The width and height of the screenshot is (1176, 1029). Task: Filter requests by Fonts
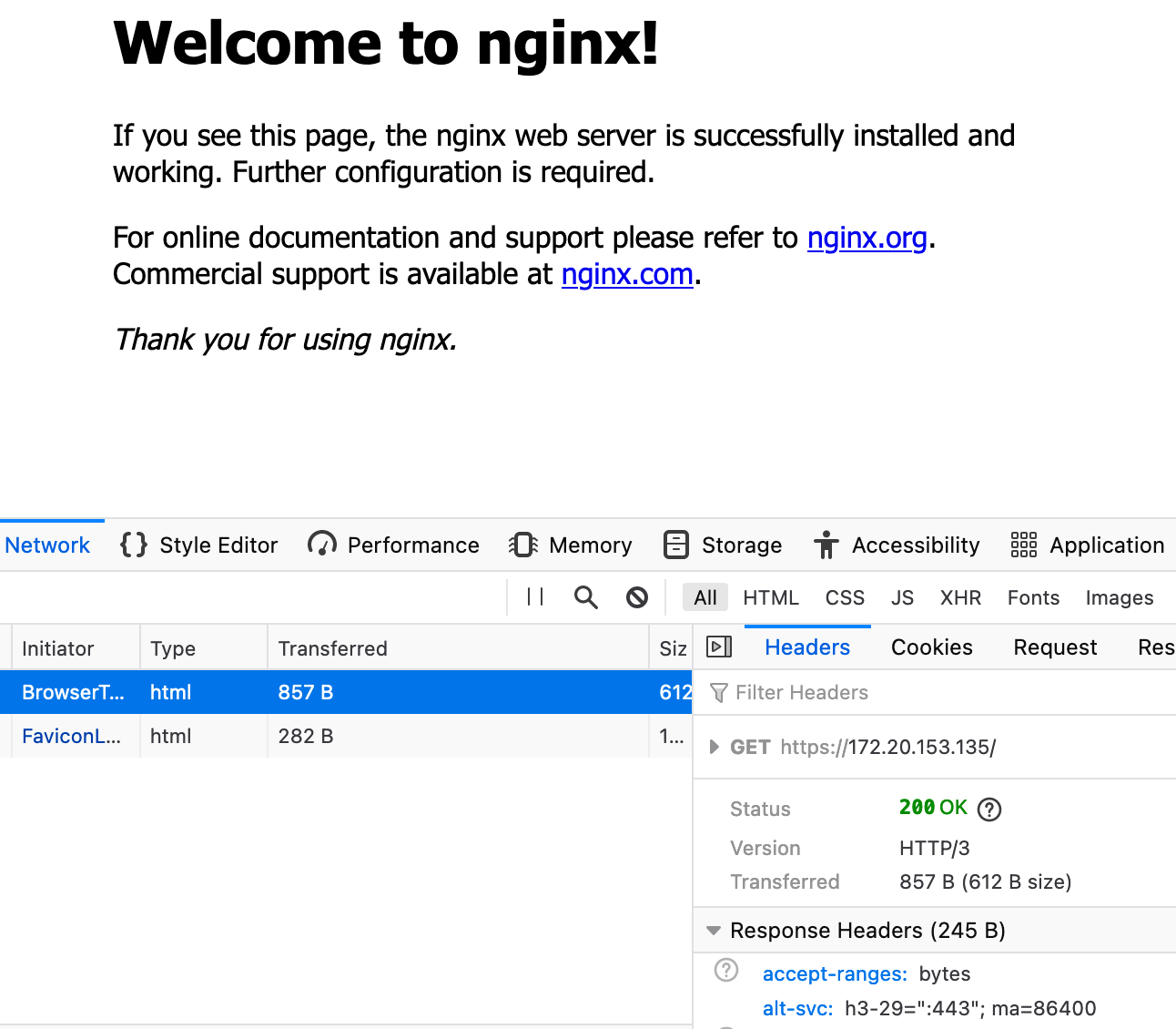pos(1033,597)
